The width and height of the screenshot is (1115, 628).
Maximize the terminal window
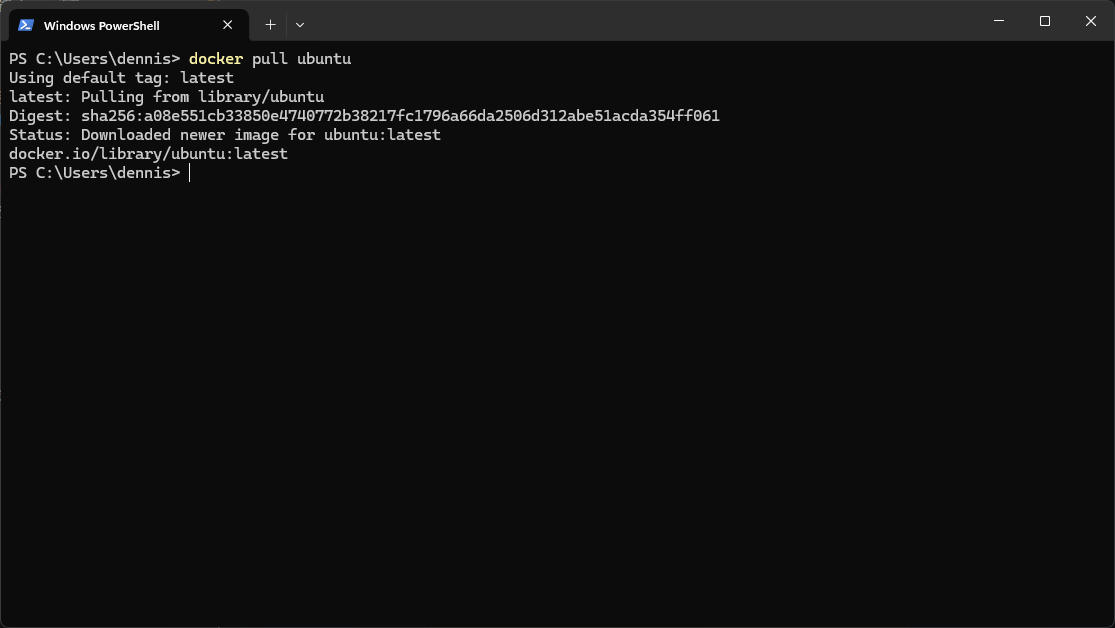click(1044, 20)
